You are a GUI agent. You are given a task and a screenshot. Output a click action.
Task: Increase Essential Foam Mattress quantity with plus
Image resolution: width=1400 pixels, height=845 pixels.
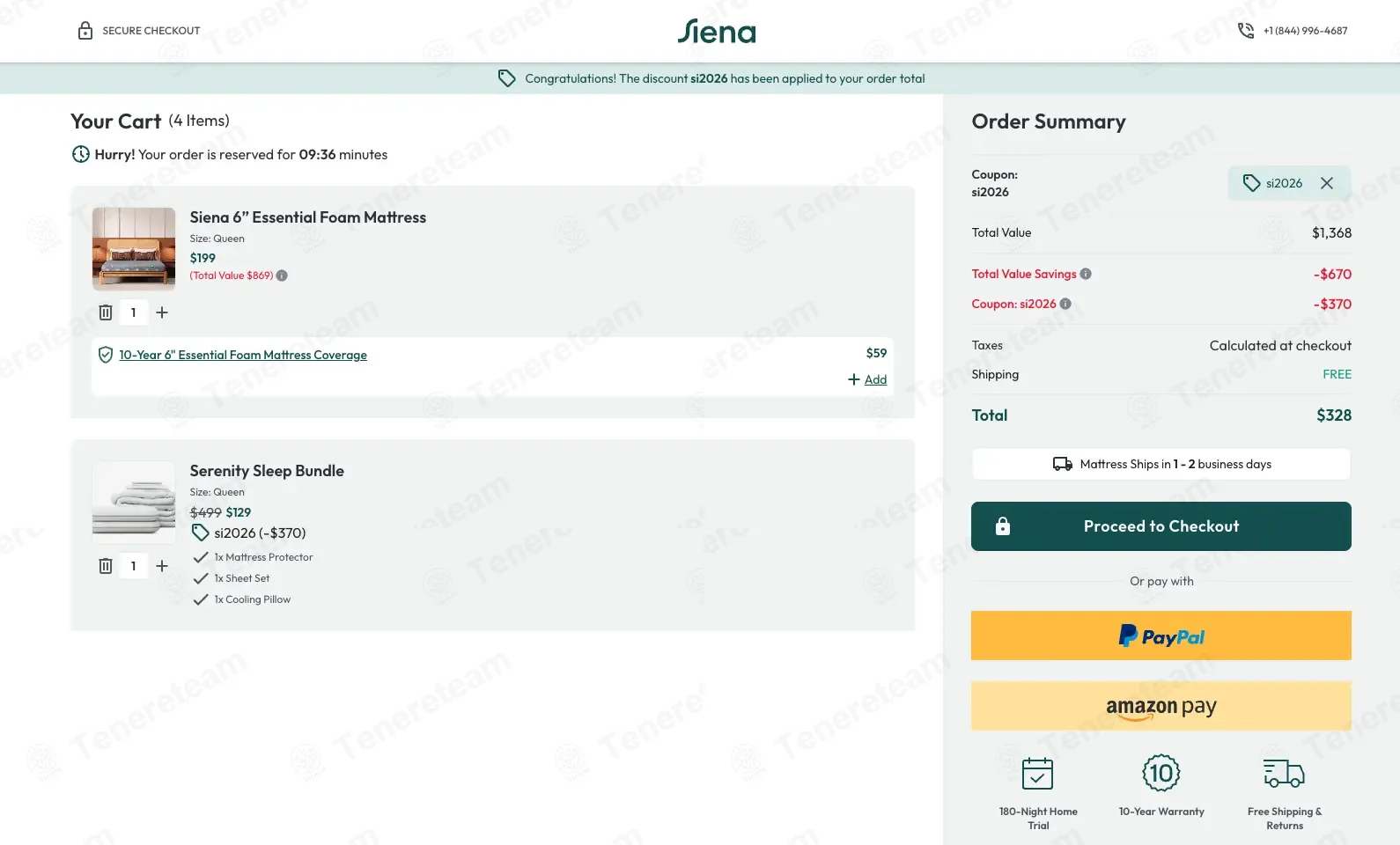tap(162, 312)
